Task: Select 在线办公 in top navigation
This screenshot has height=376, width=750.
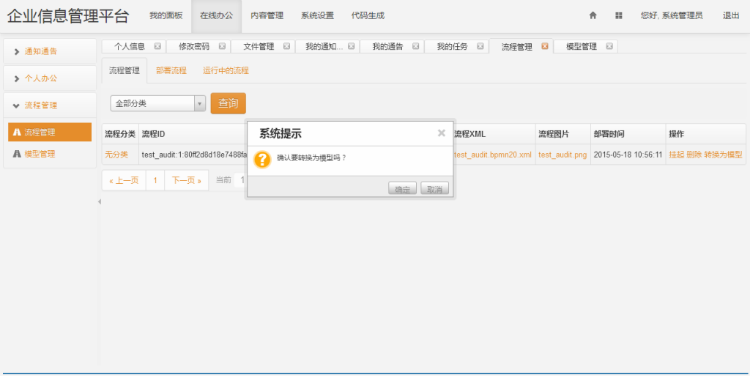Action: 216,15
